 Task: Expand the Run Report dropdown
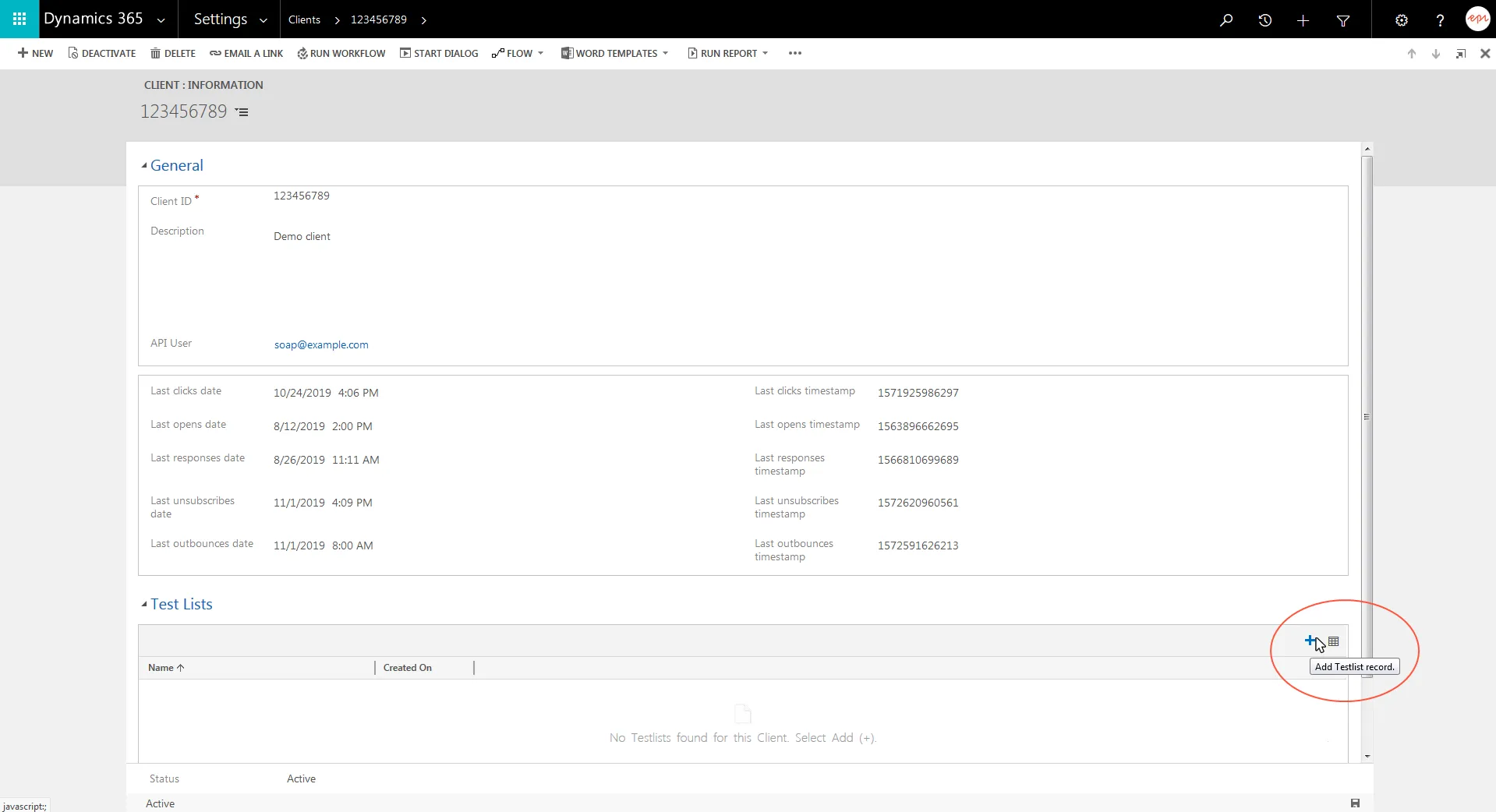tap(728, 53)
